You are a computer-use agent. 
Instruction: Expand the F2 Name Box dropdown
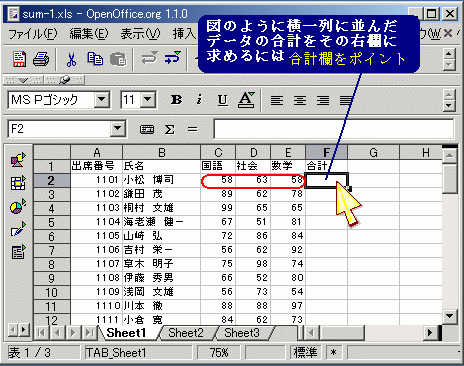click(x=117, y=129)
